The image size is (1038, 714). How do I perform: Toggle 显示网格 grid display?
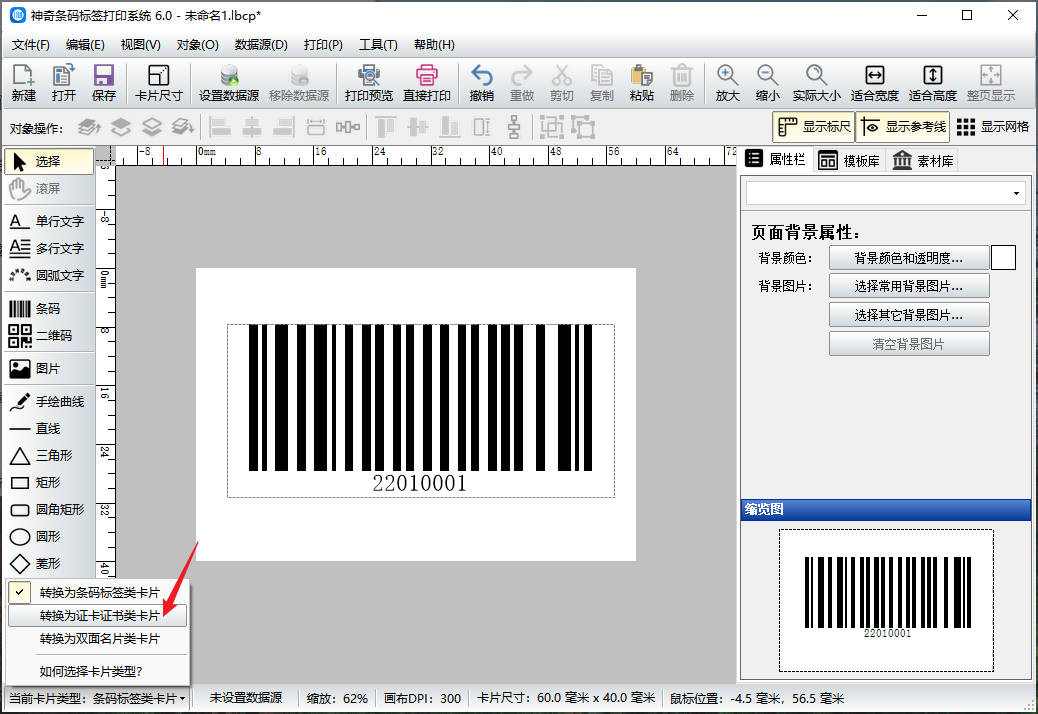(993, 127)
